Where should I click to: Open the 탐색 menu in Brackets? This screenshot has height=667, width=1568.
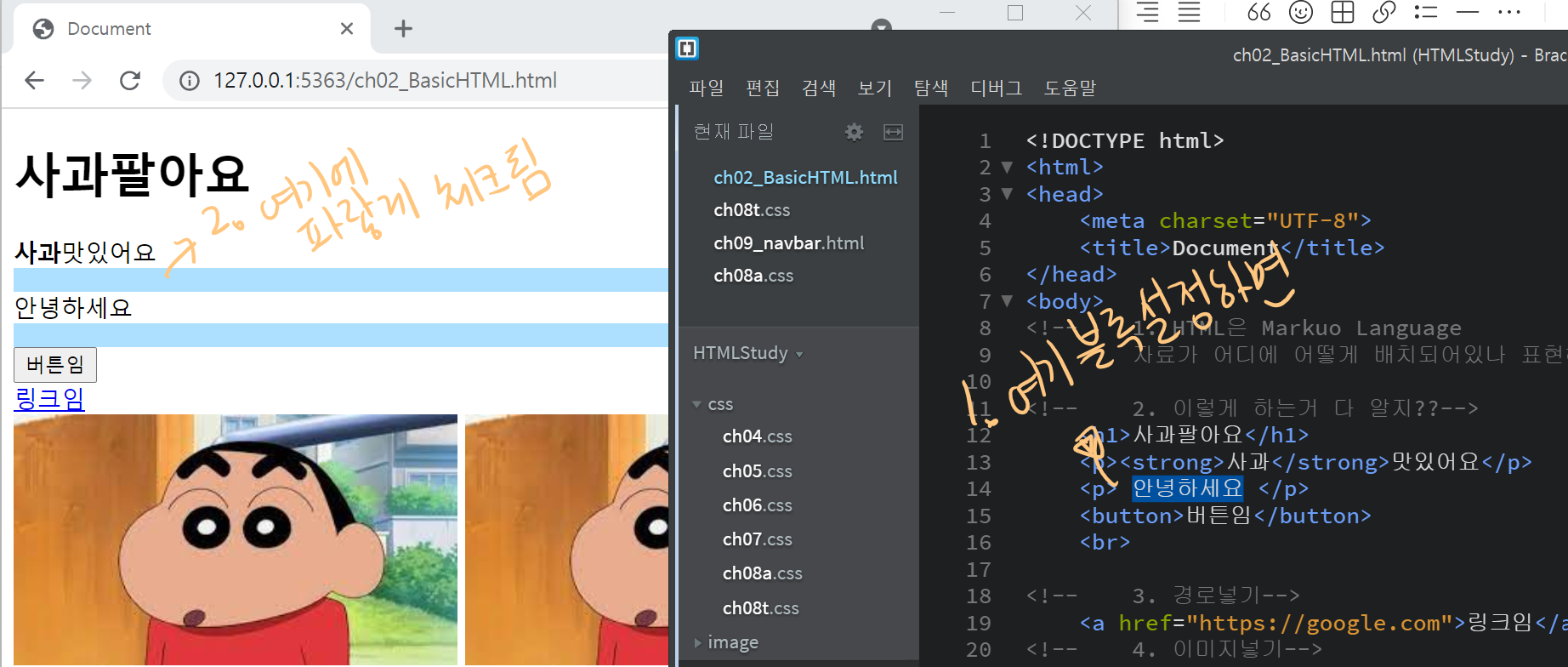tap(931, 88)
